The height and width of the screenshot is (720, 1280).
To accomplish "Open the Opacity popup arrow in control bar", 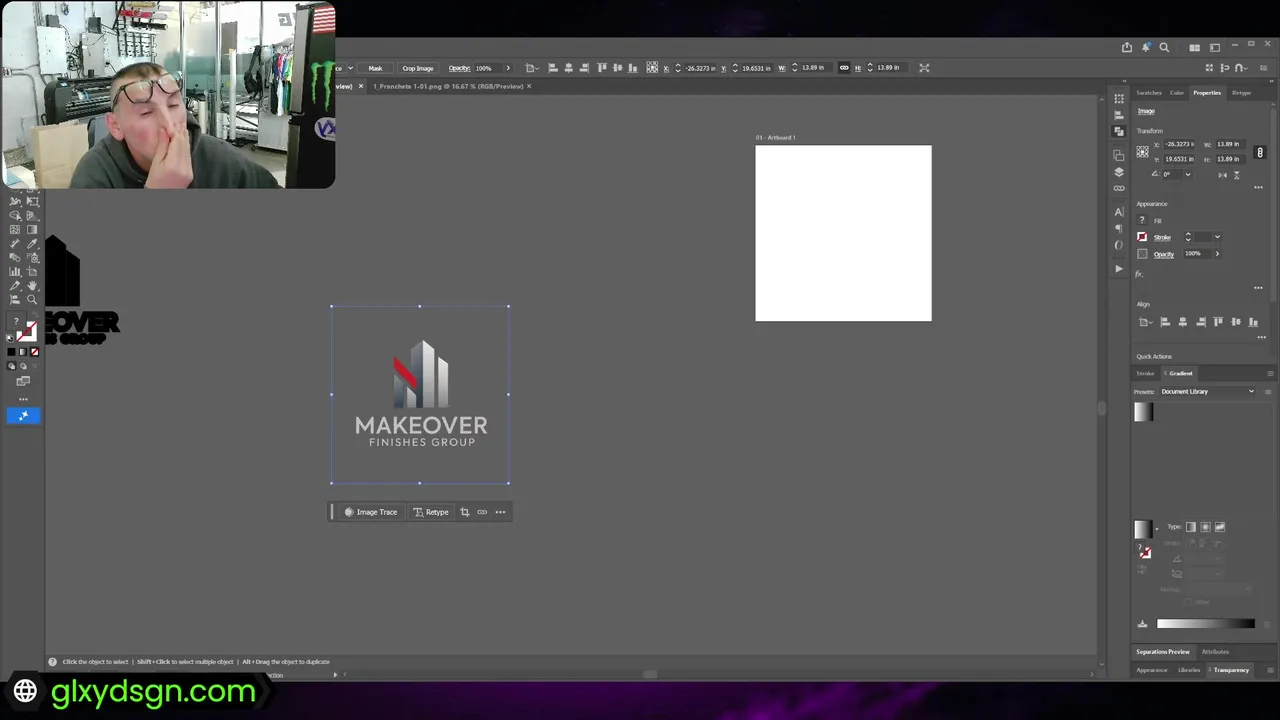I will tap(508, 68).
